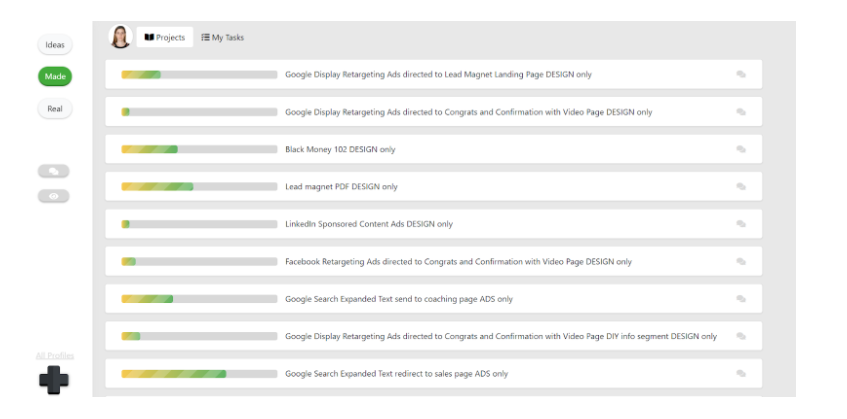Viewport: 847px width, 419px height.
Task: Open comments for Lead Magnet Landing Page project
Action: pyautogui.click(x=741, y=75)
